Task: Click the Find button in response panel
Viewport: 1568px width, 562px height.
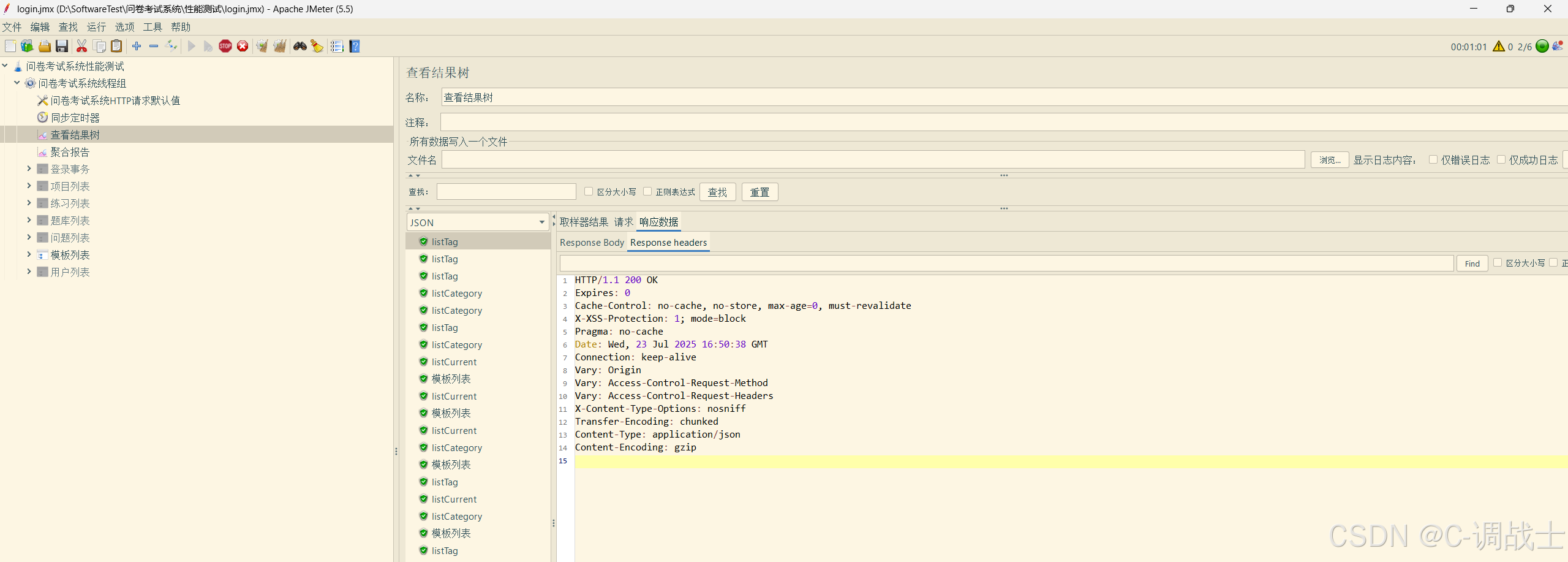Action: (1472, 264)
